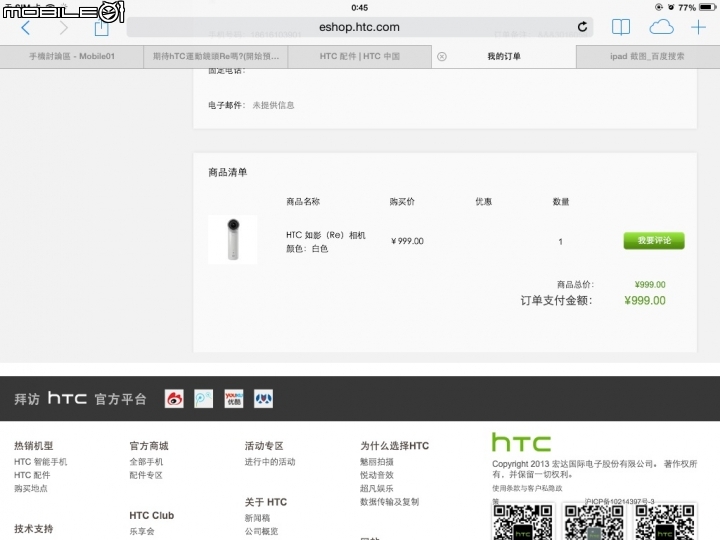Add a new tab with plus icon
The width and height of the screenshot is (720, 540).
[698, 28]
